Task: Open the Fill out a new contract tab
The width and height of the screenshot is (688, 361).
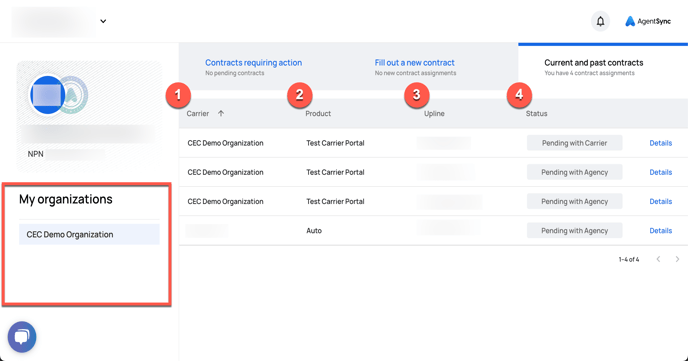Action: click(415, 63)
